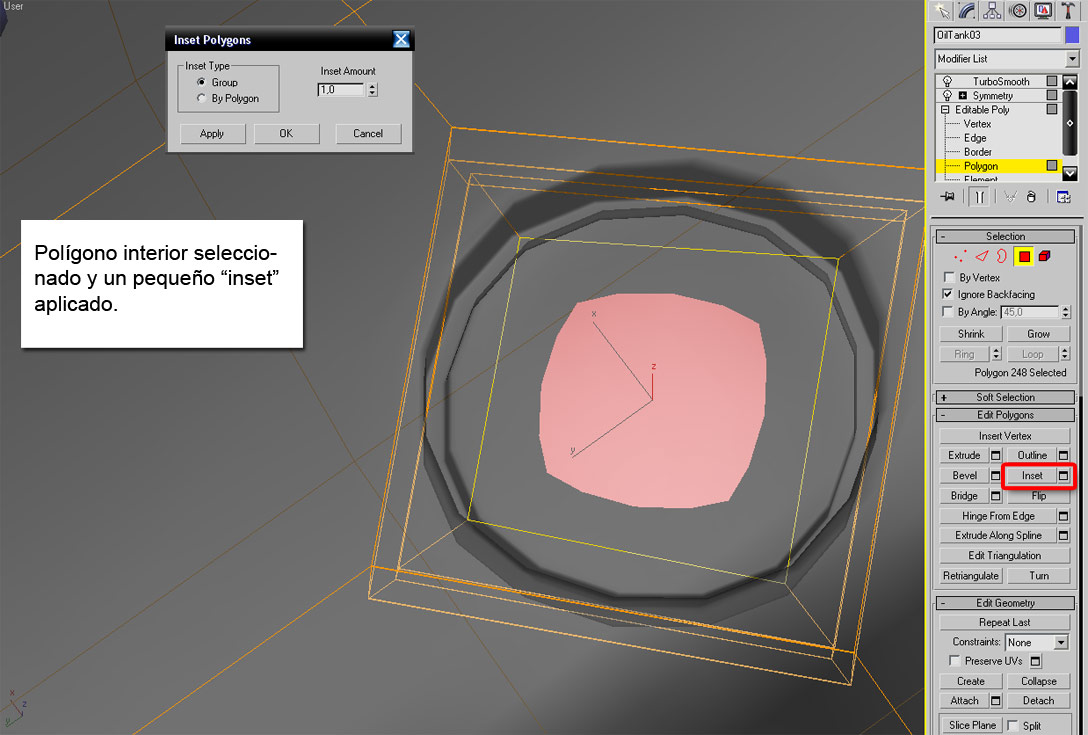Select the Symmetry modifier in the stack
The width and height of the screenshot is (1088, 735).
992,96
